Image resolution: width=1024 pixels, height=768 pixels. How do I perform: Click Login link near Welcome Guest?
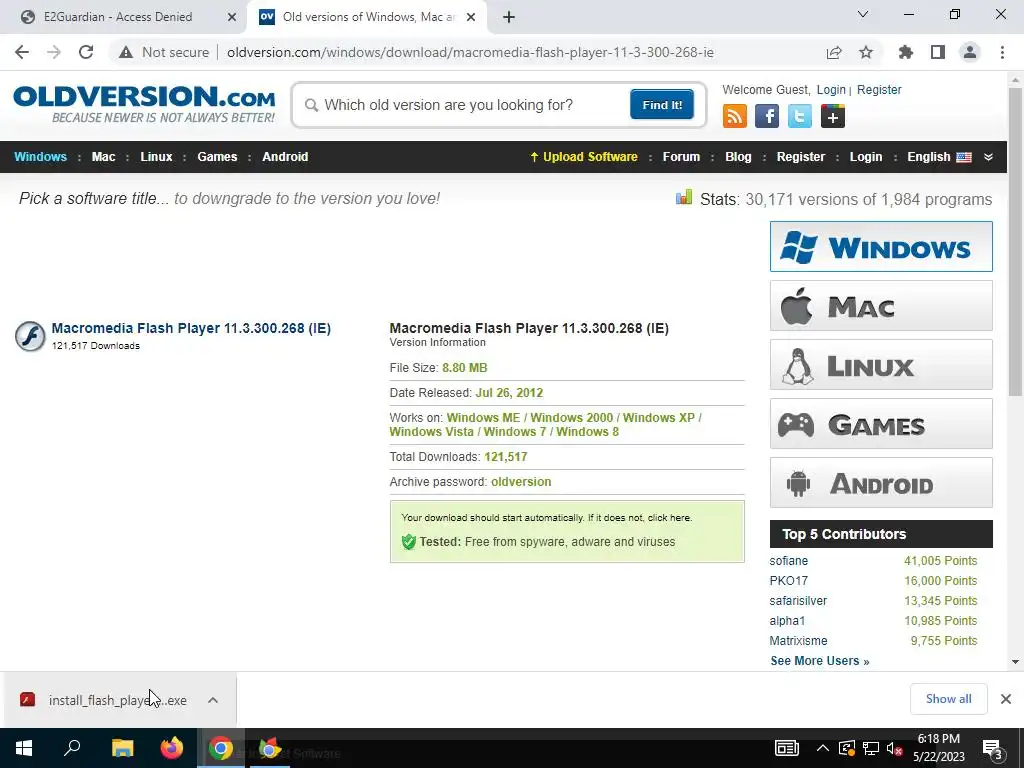(x=831, y=89)
